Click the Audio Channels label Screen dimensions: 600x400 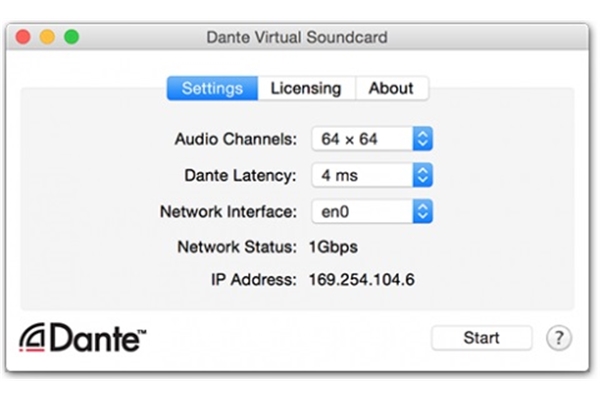[236, 139]
